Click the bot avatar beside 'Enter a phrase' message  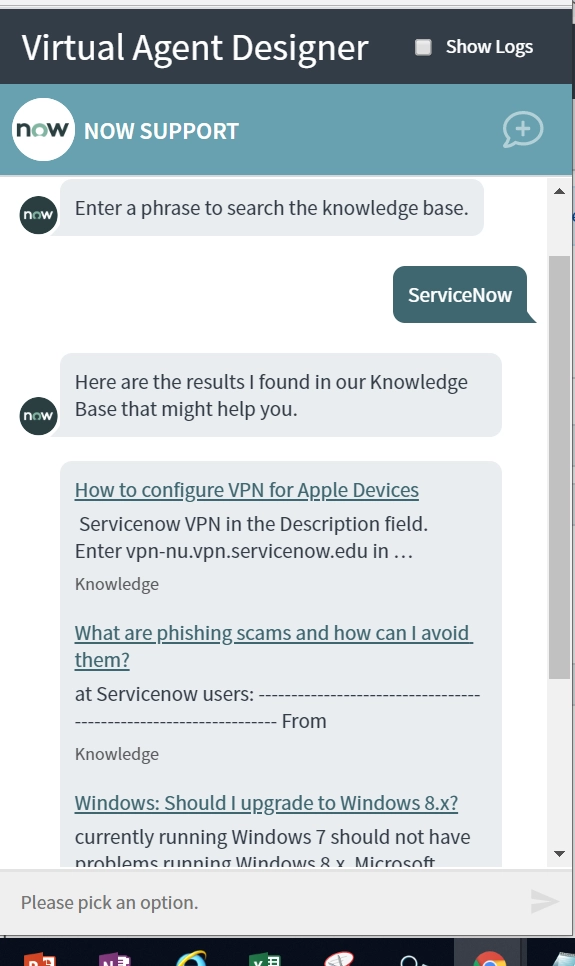[x=38, y=215]
